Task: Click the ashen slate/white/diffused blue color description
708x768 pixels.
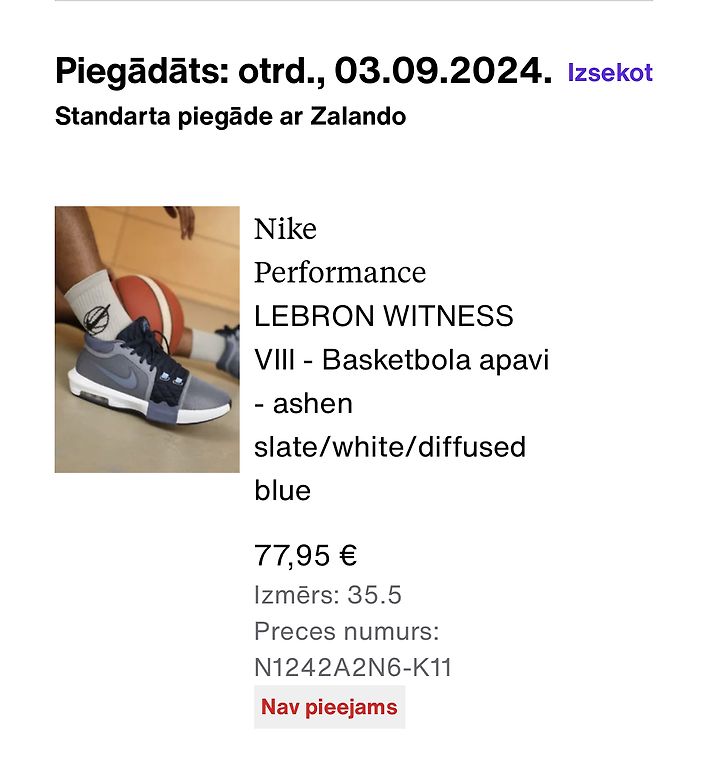Action: point(390,447)
